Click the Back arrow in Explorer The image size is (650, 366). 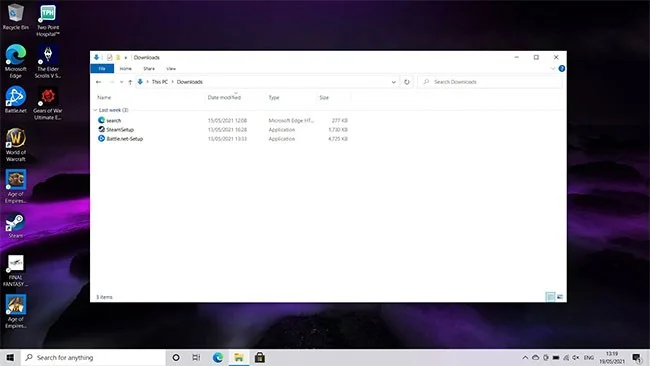98,82
